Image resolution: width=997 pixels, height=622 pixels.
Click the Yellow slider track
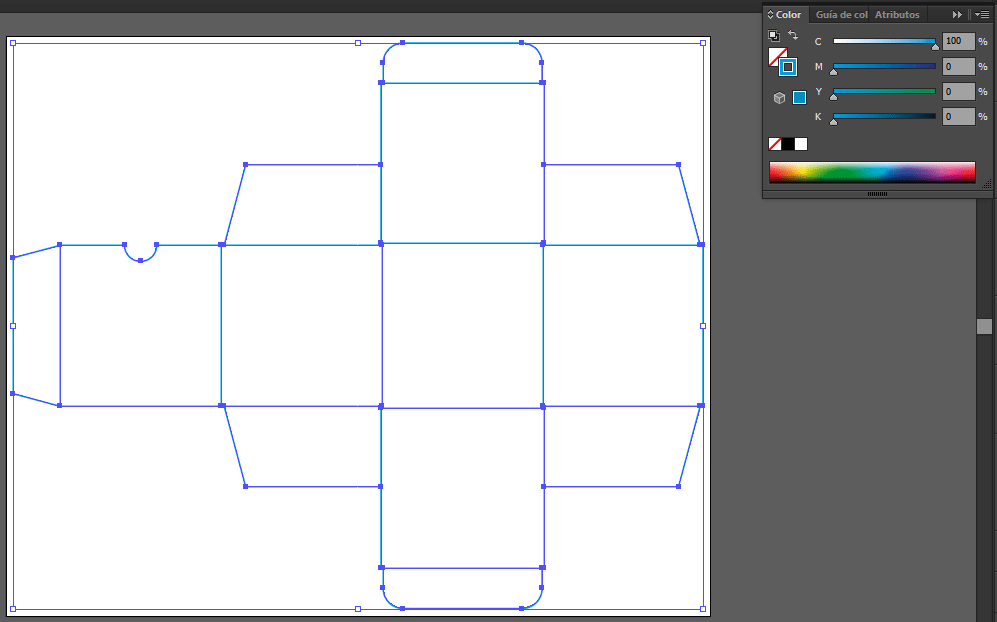pyautogui.click(x=884, y=91)
